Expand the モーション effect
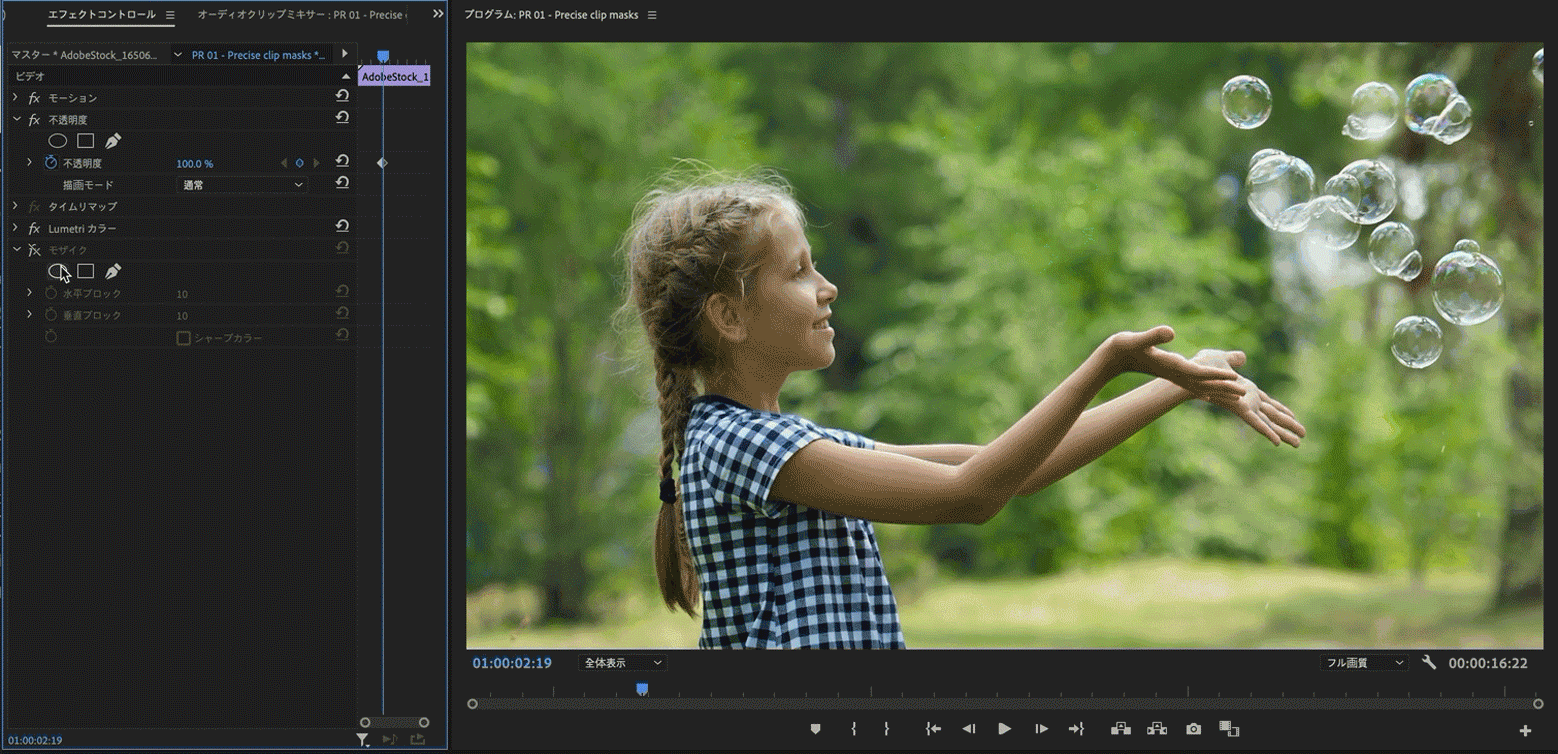1558x754 pixels. point(15,97)
